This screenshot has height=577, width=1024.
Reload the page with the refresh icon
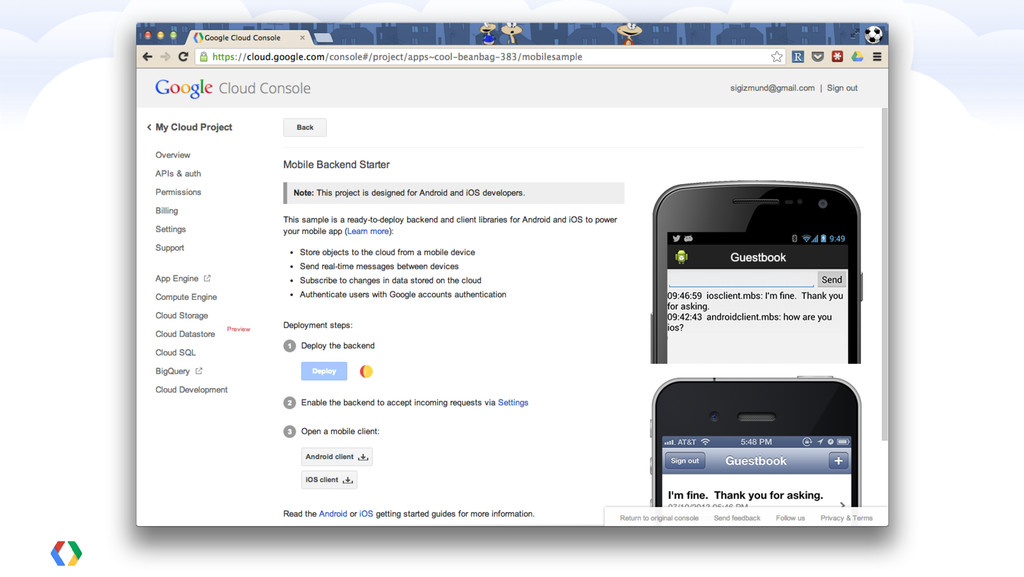[x=184, y=57]
